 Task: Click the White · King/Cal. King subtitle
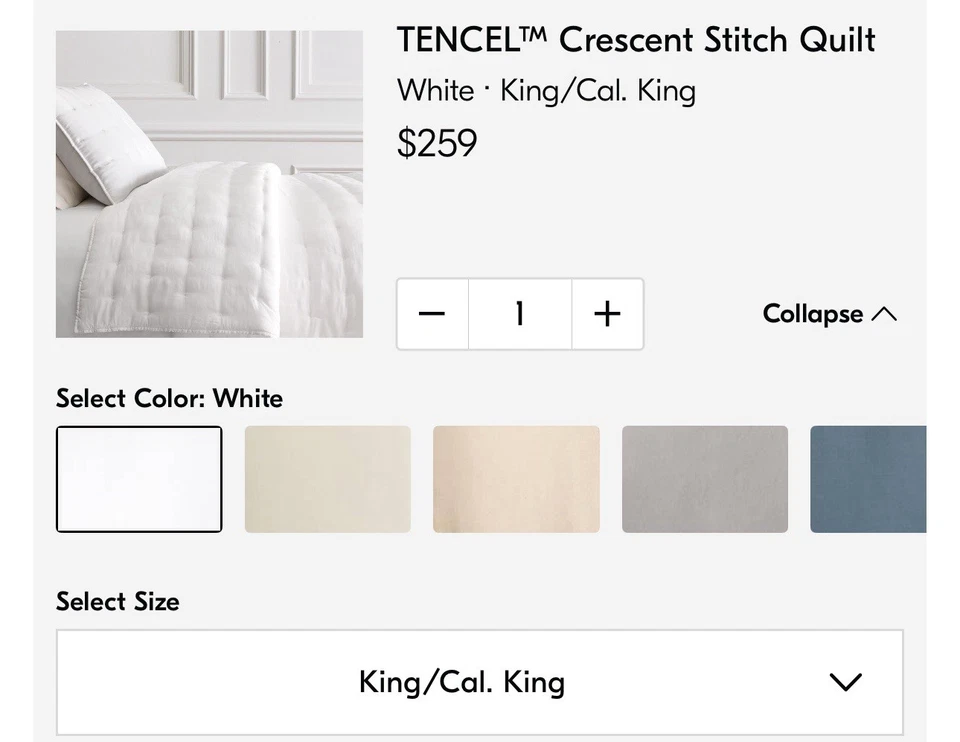pyautogui.click(x=546, y=91)
